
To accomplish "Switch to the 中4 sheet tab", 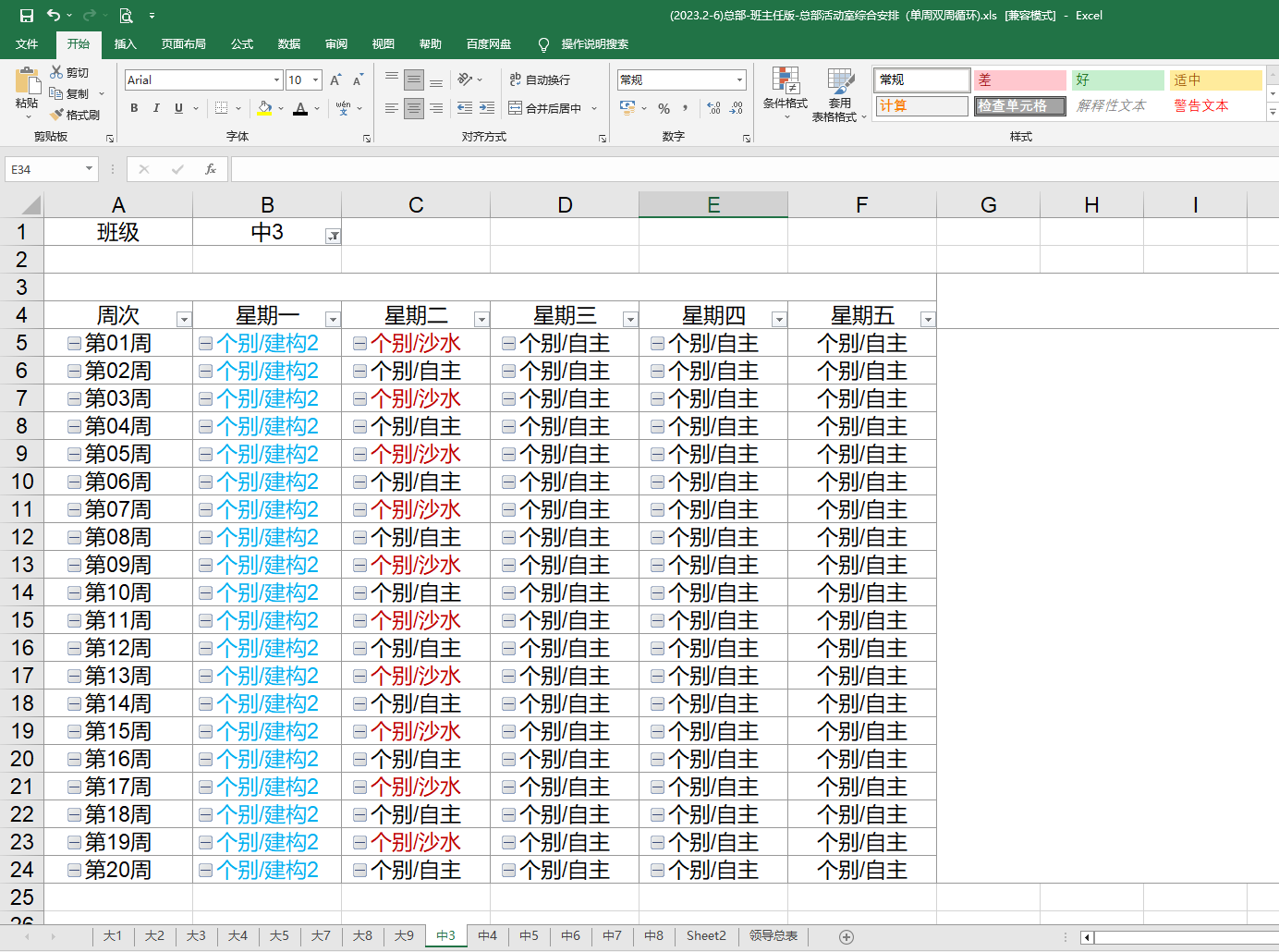I will coord(487,936).
